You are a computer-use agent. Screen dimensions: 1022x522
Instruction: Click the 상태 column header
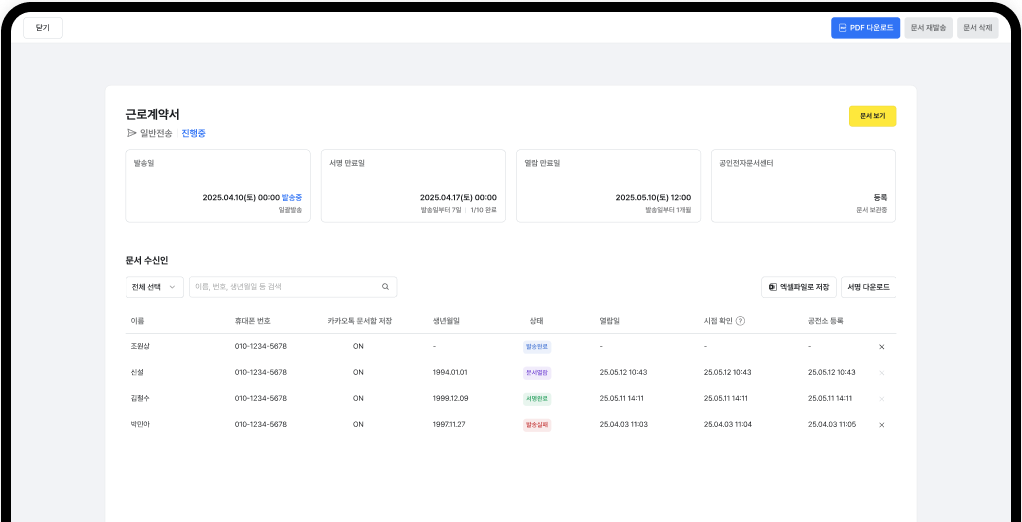tap(536, 321)
